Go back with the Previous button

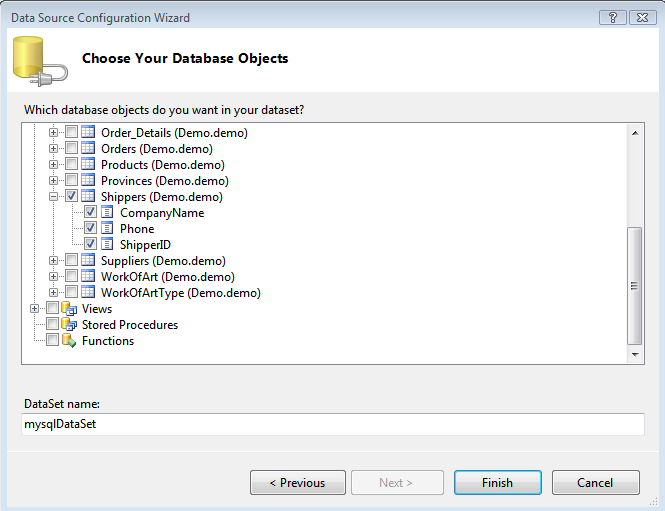pyautogui.click(x=297, y=483)
